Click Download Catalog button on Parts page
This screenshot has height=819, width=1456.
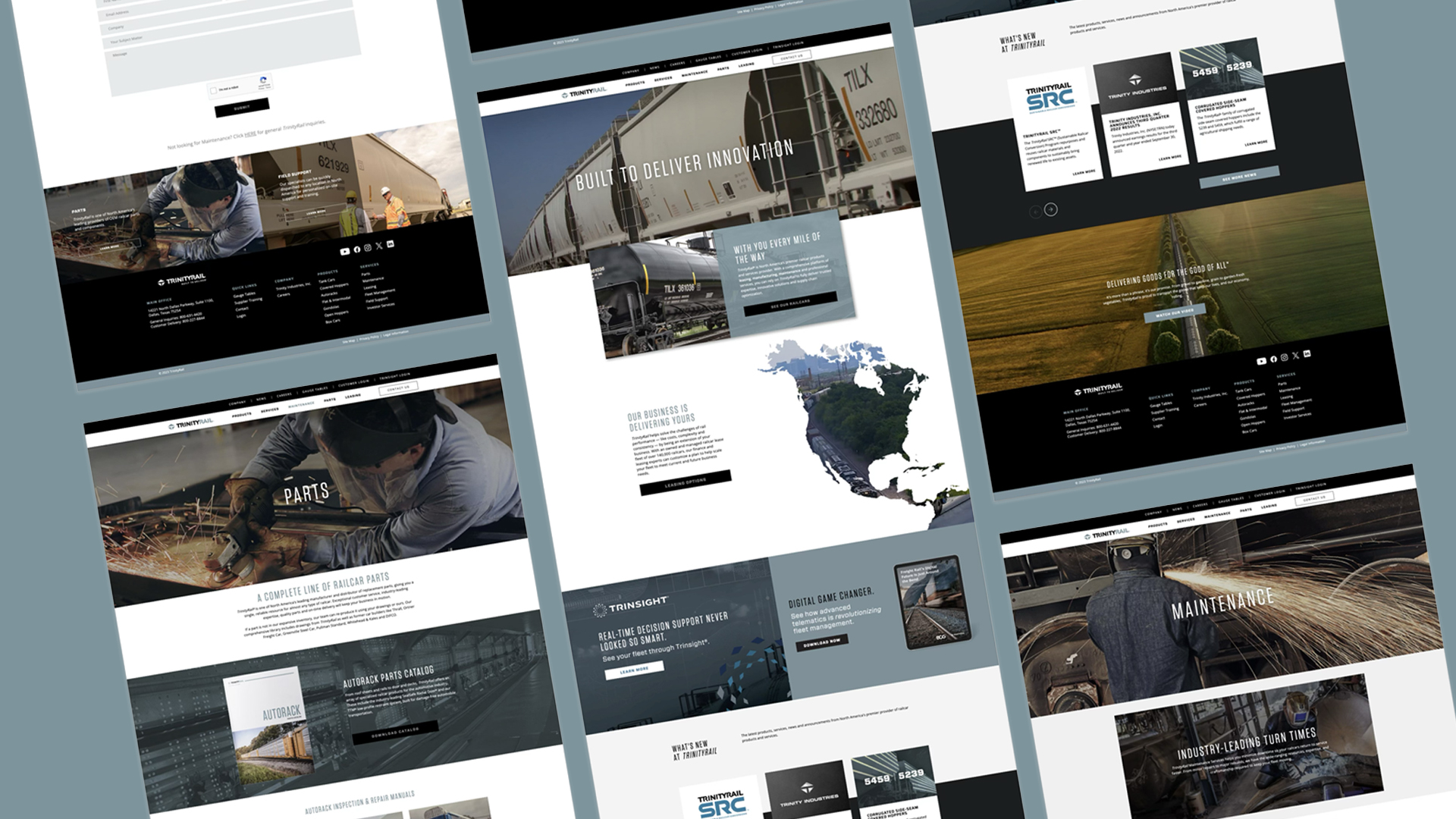coord(395,732)
